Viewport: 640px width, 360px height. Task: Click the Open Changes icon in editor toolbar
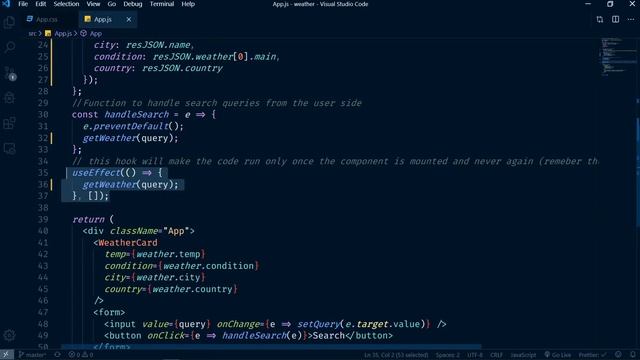pyautogui.click(x=600, y=19)
